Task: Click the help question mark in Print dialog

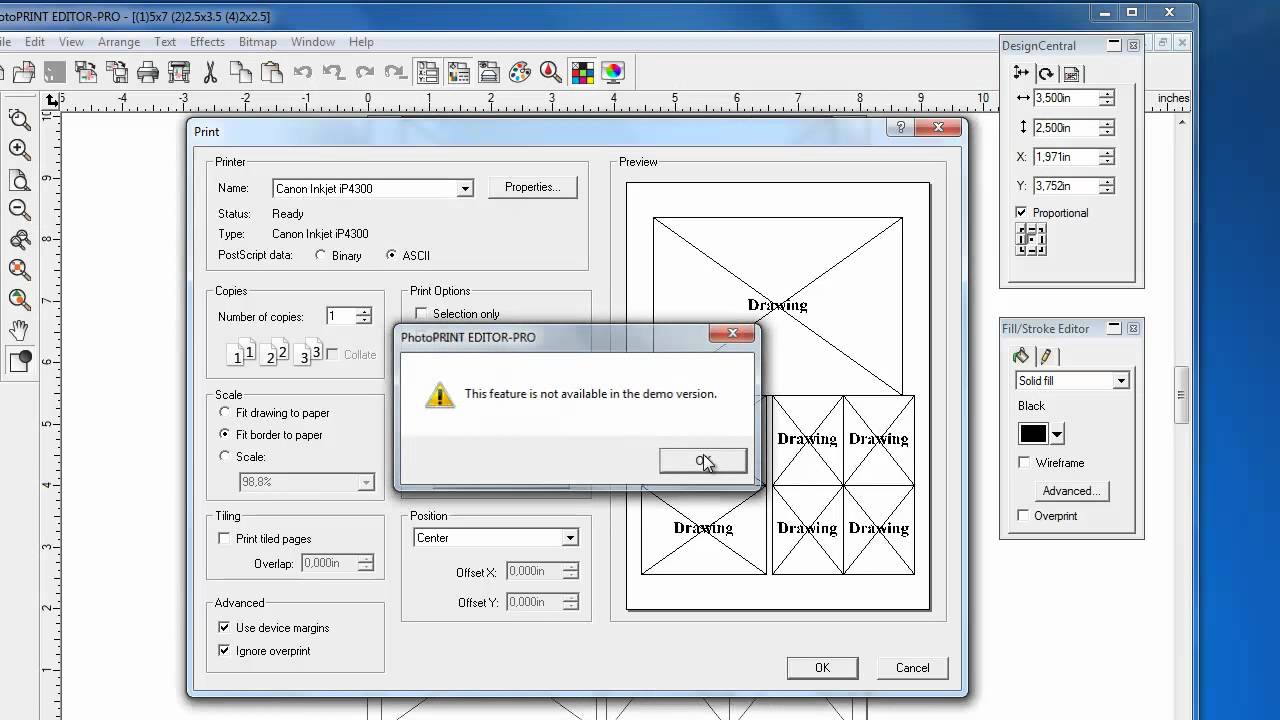Action: (901, 127)
